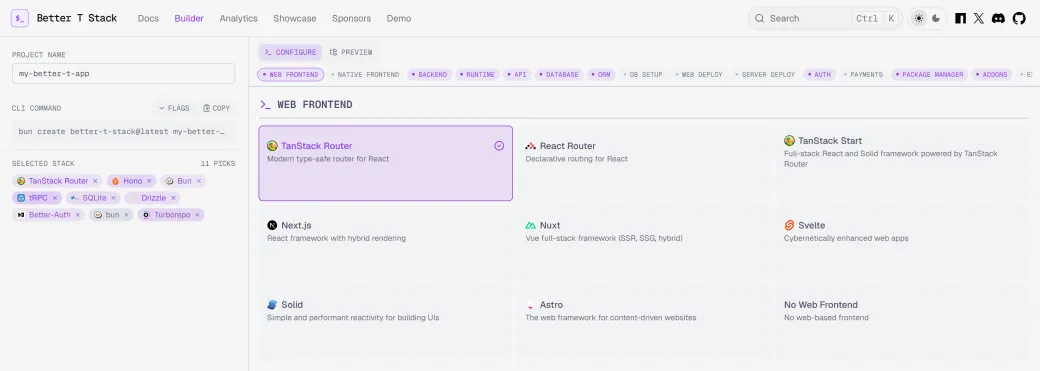Choose Nuxt as web frontend

(644, 243)
